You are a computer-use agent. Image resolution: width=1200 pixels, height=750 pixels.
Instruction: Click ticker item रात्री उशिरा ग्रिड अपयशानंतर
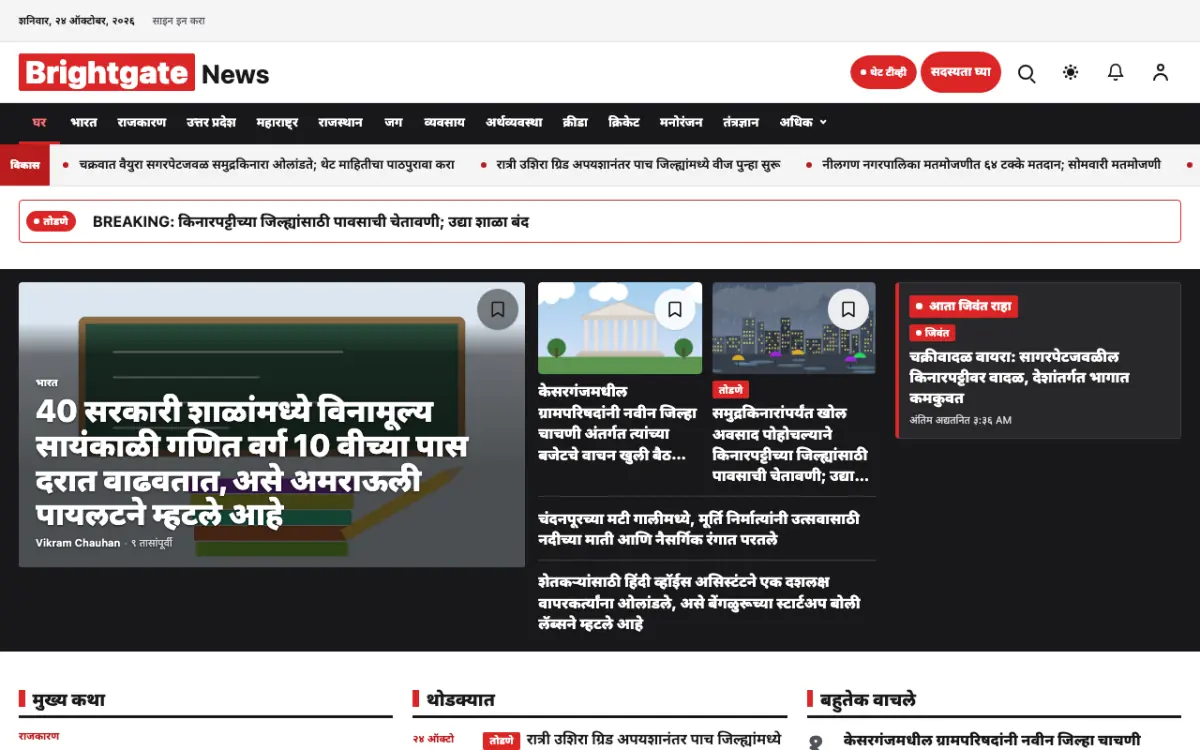[638, 164]
